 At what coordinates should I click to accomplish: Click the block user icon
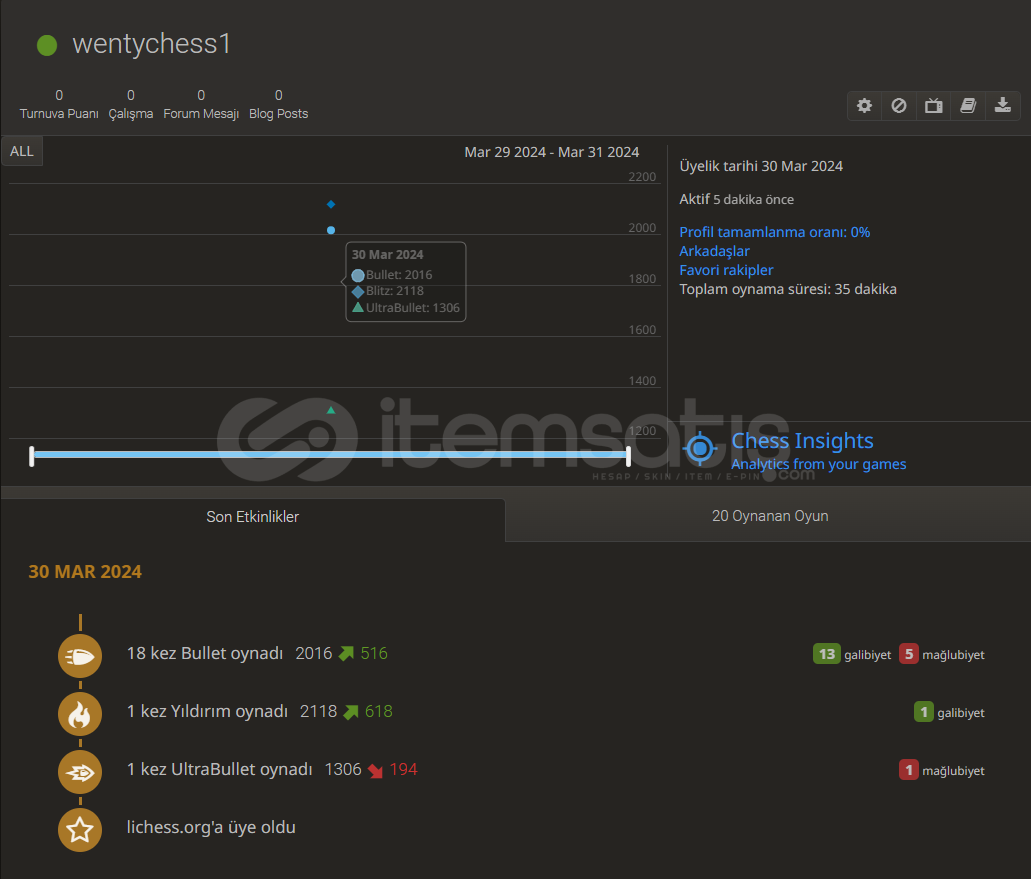click(899, 106)
